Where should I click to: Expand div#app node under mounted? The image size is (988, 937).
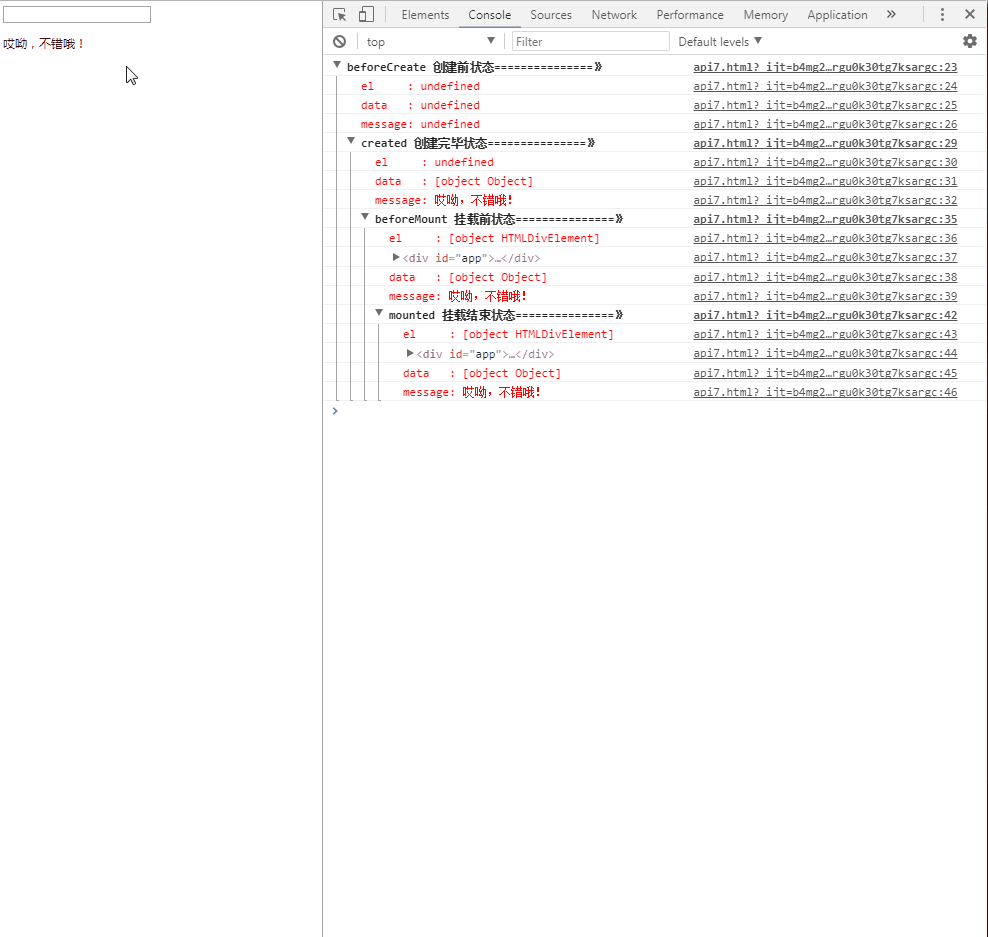[x=410, y=354]
